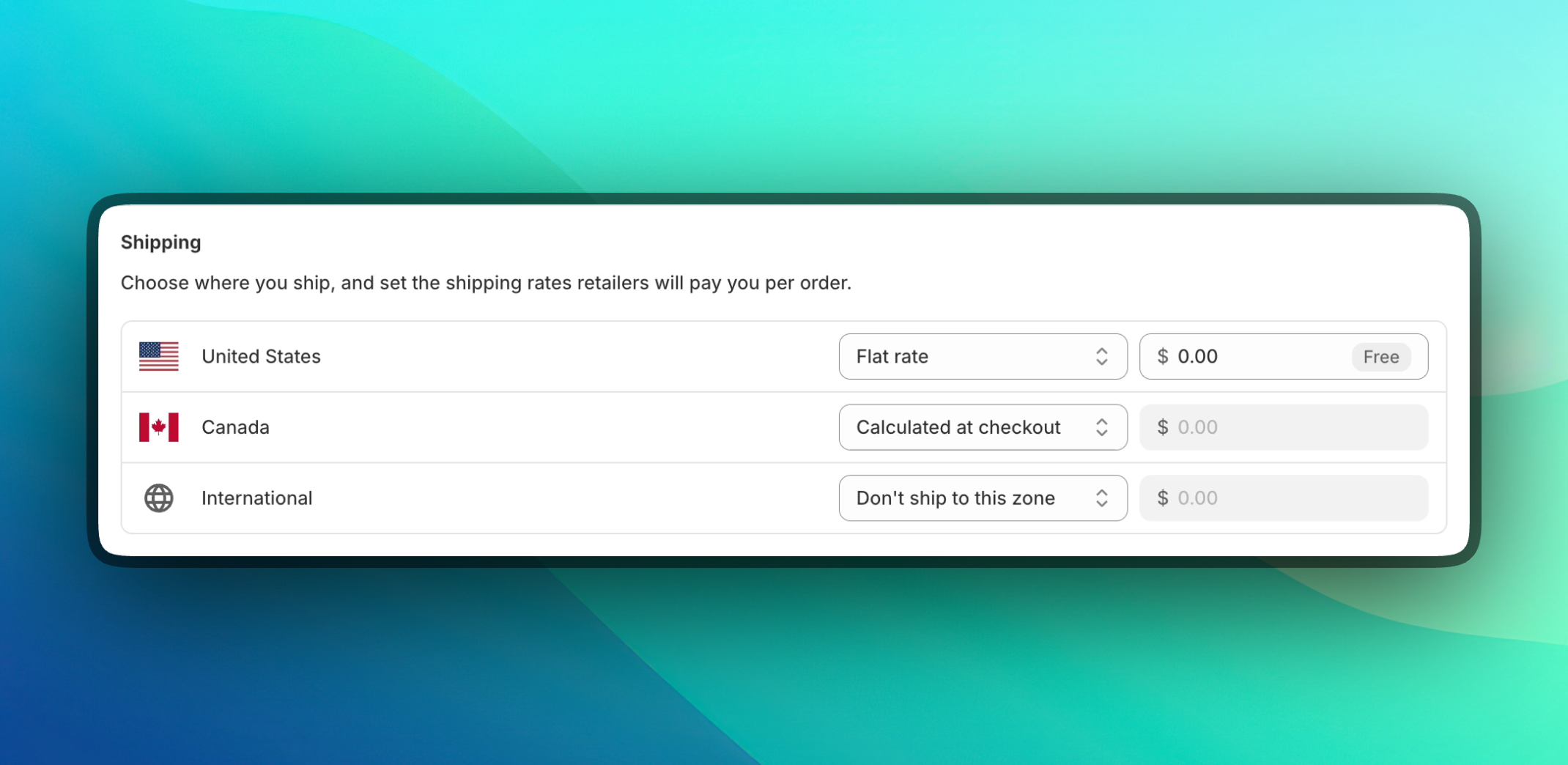Select the Canada zone label
This screenshot has width=1568, height=765.
[x=235, y=427]
